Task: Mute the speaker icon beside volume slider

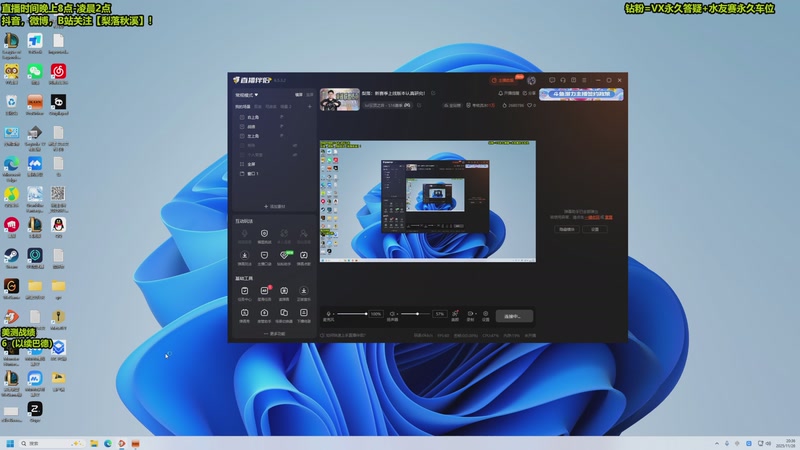Action: (x=392, y=314)
